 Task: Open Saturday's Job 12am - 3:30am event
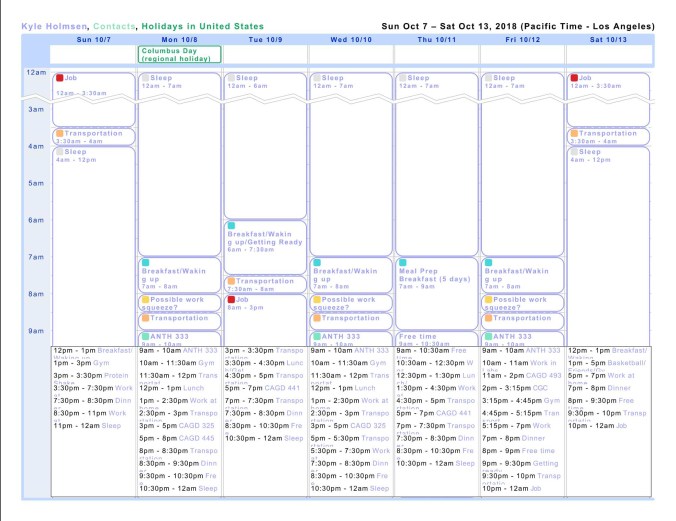pyautogui.click(x=608, y=99)
